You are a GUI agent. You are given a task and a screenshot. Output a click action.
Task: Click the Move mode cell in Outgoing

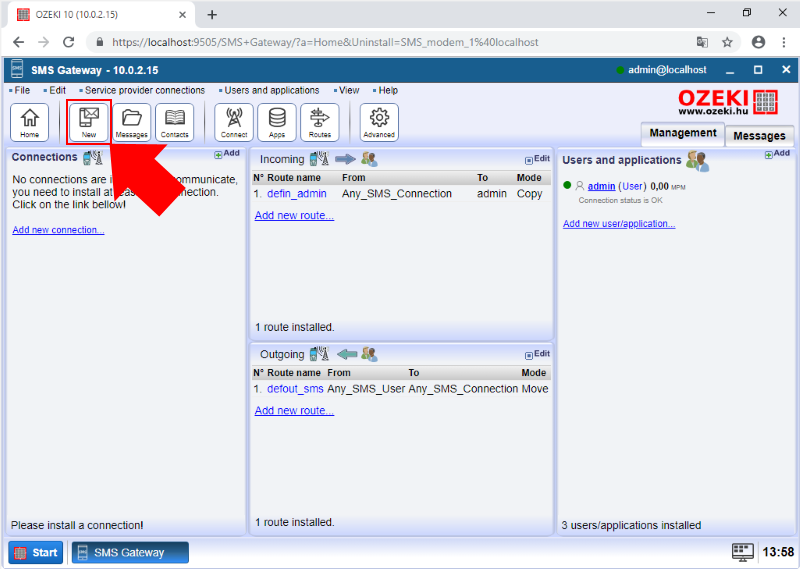coord(535,389)
